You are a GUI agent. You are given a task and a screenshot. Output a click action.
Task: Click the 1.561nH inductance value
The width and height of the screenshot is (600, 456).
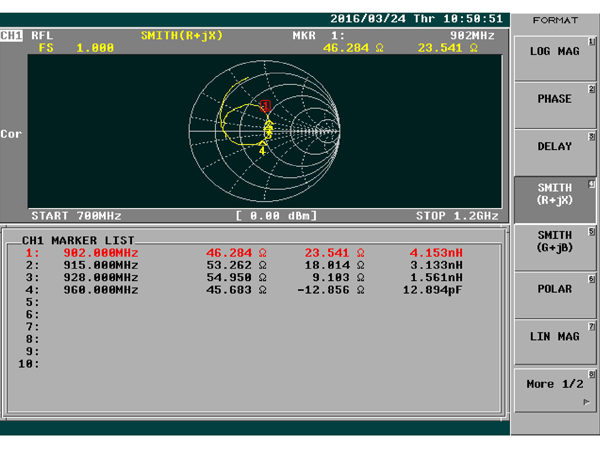(x=436, y=277)
